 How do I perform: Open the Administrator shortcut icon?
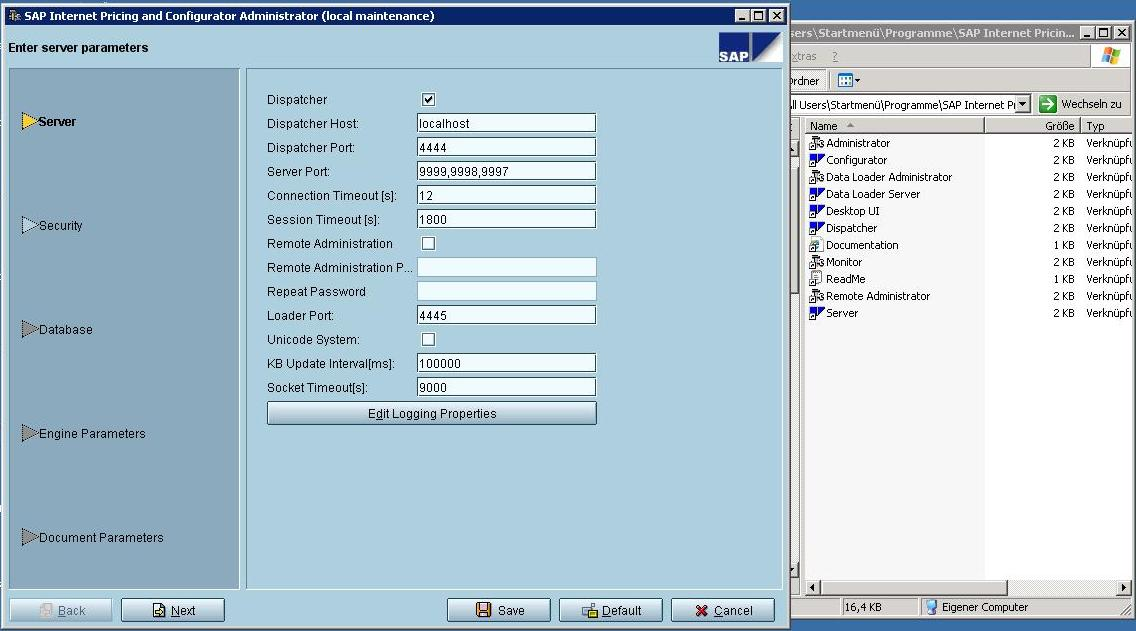[816, 143]
